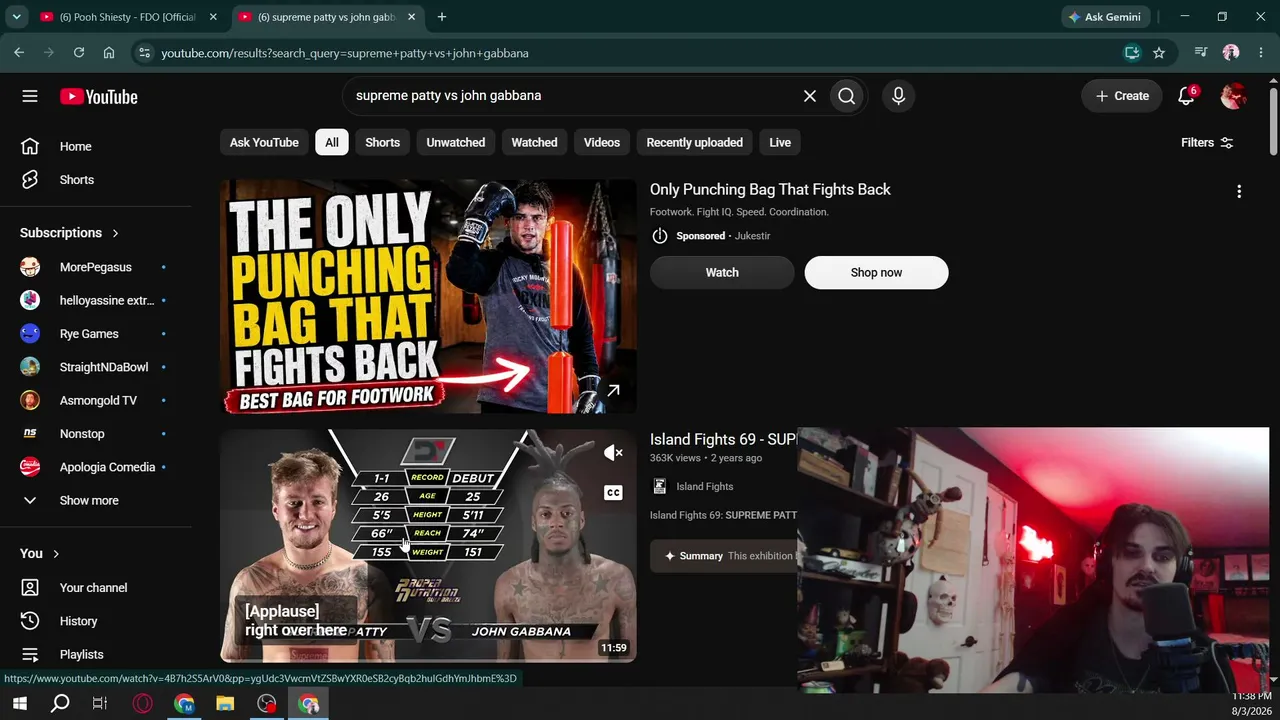Click the ad's Watch button
Screen dimensions: 1280x720
pyautogui.click(x=722, y=273)
